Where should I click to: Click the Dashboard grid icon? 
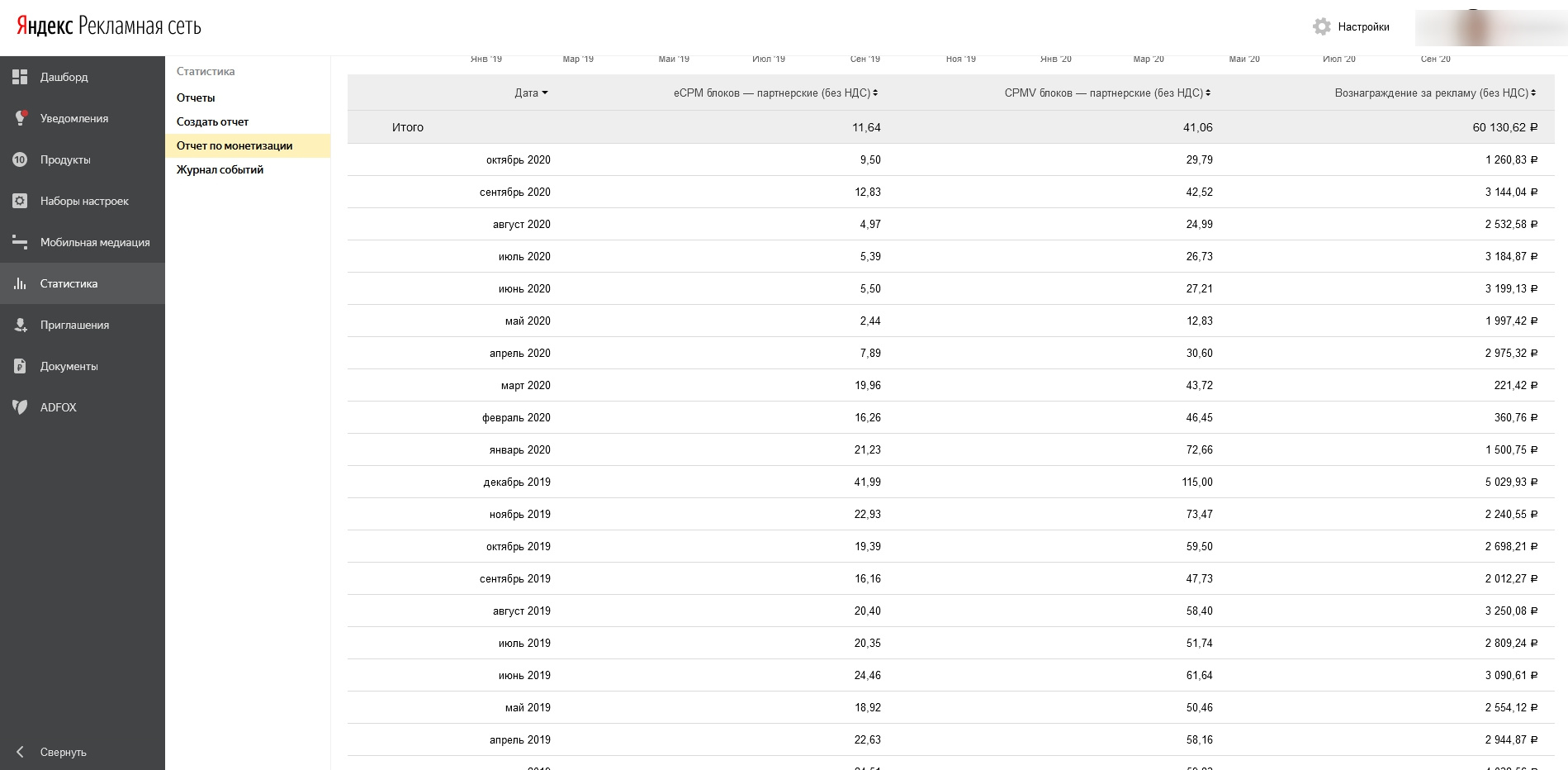coord(20,77)
